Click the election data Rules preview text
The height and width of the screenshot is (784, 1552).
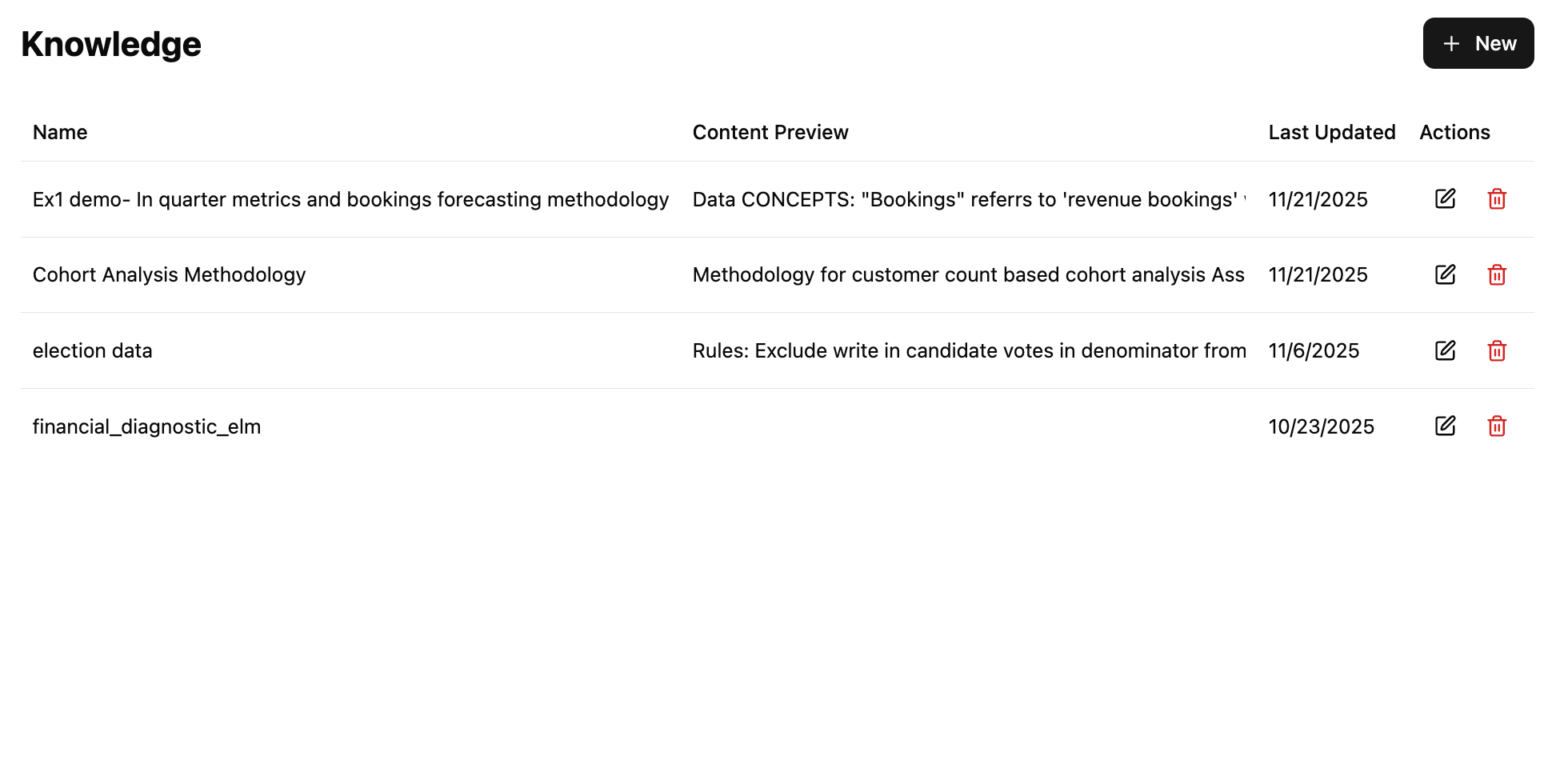point(968,350)
